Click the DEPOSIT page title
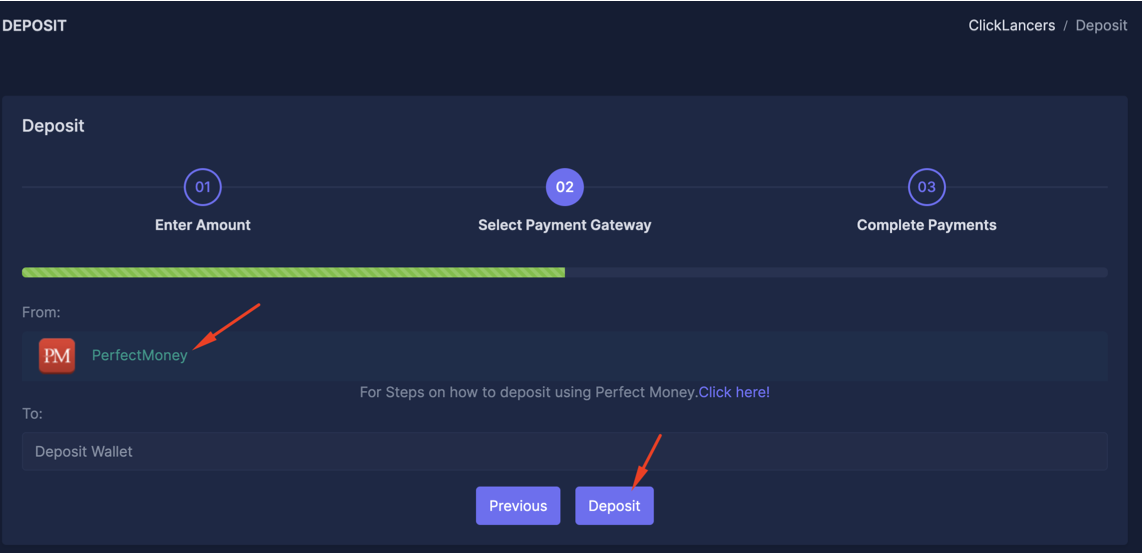 coord(34,26)
